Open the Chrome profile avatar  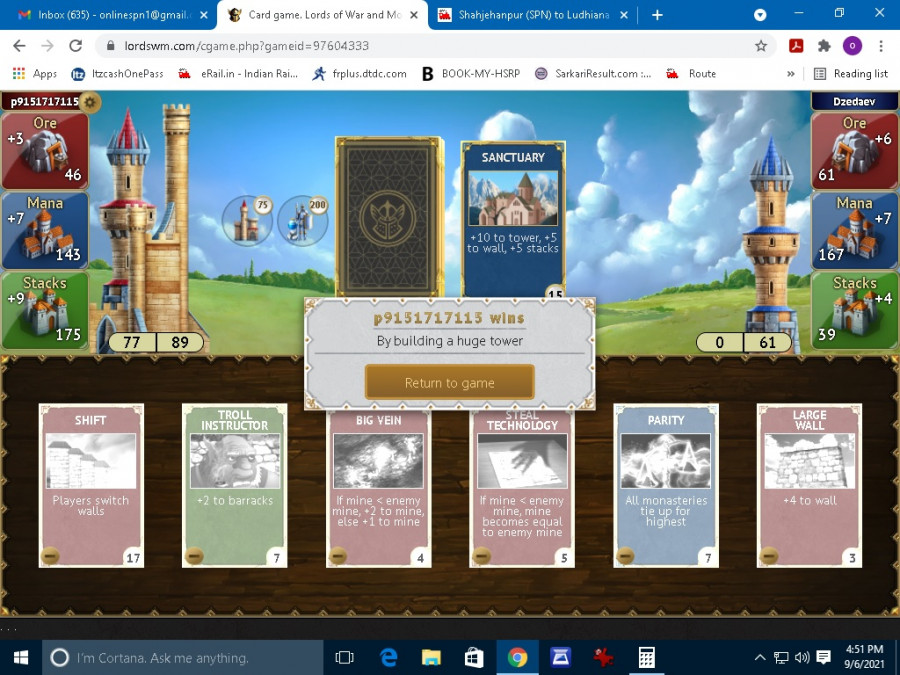point(852,46)
